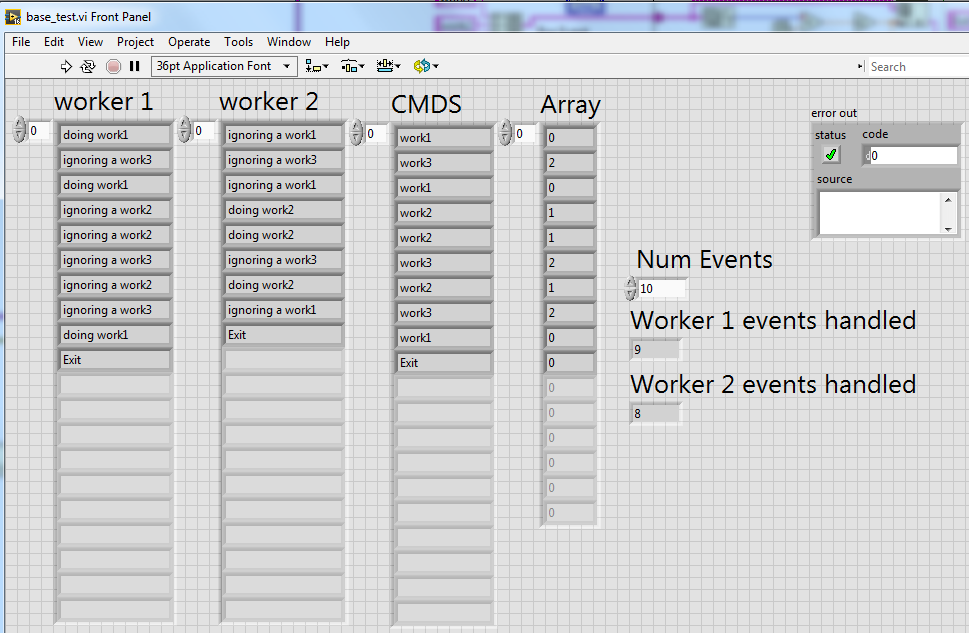
Task: Pause VI execution with pause icon
Action: tap(134, 66)
